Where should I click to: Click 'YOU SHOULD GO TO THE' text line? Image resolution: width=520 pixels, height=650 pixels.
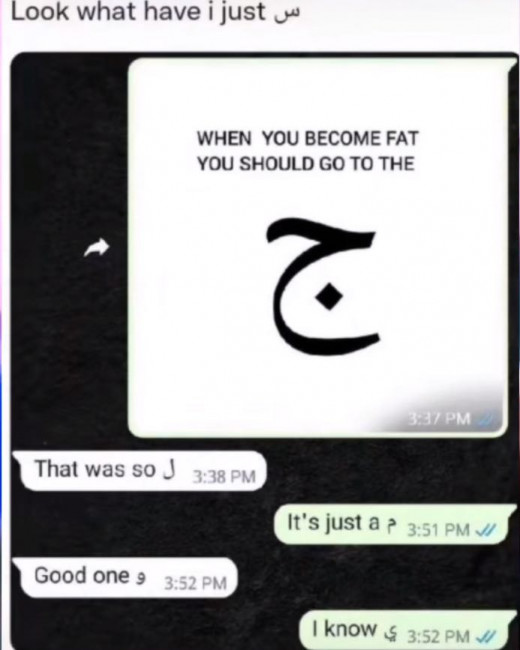point(306,164)
